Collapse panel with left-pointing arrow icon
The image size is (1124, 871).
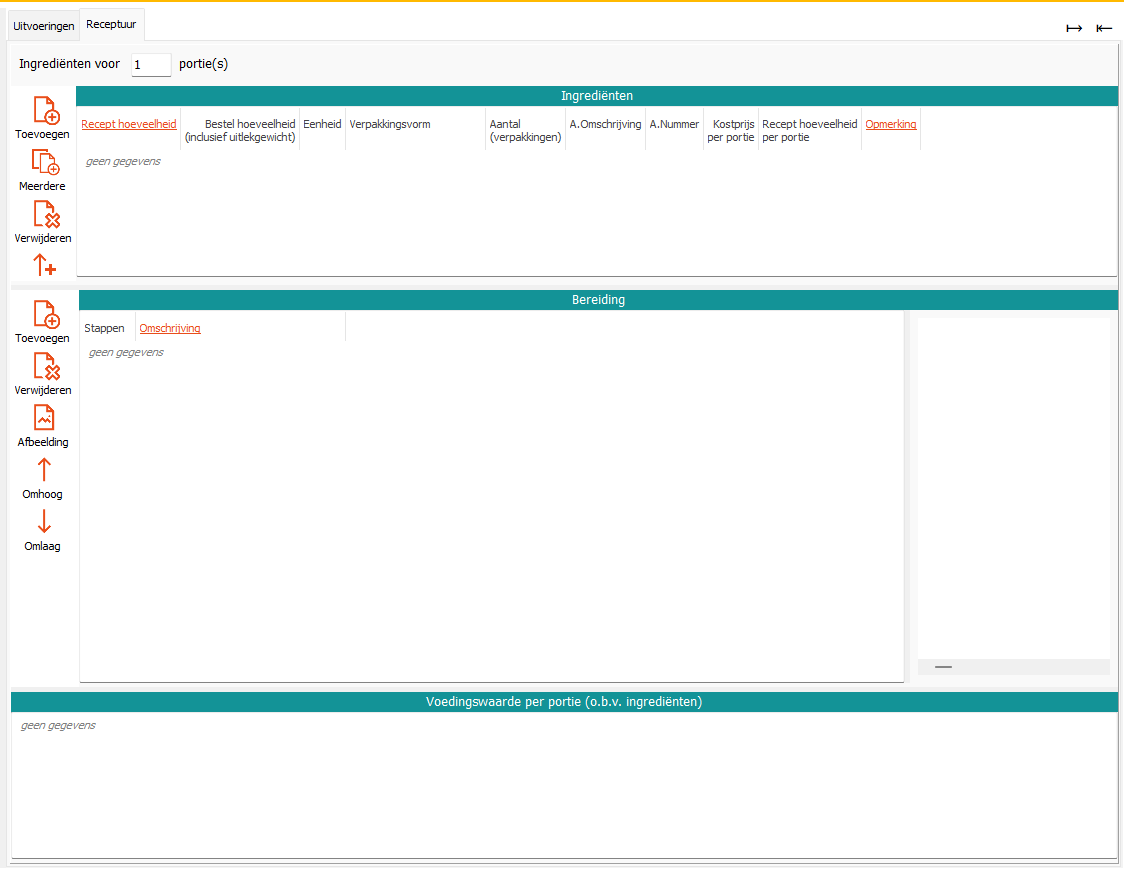pos(1104,28)
